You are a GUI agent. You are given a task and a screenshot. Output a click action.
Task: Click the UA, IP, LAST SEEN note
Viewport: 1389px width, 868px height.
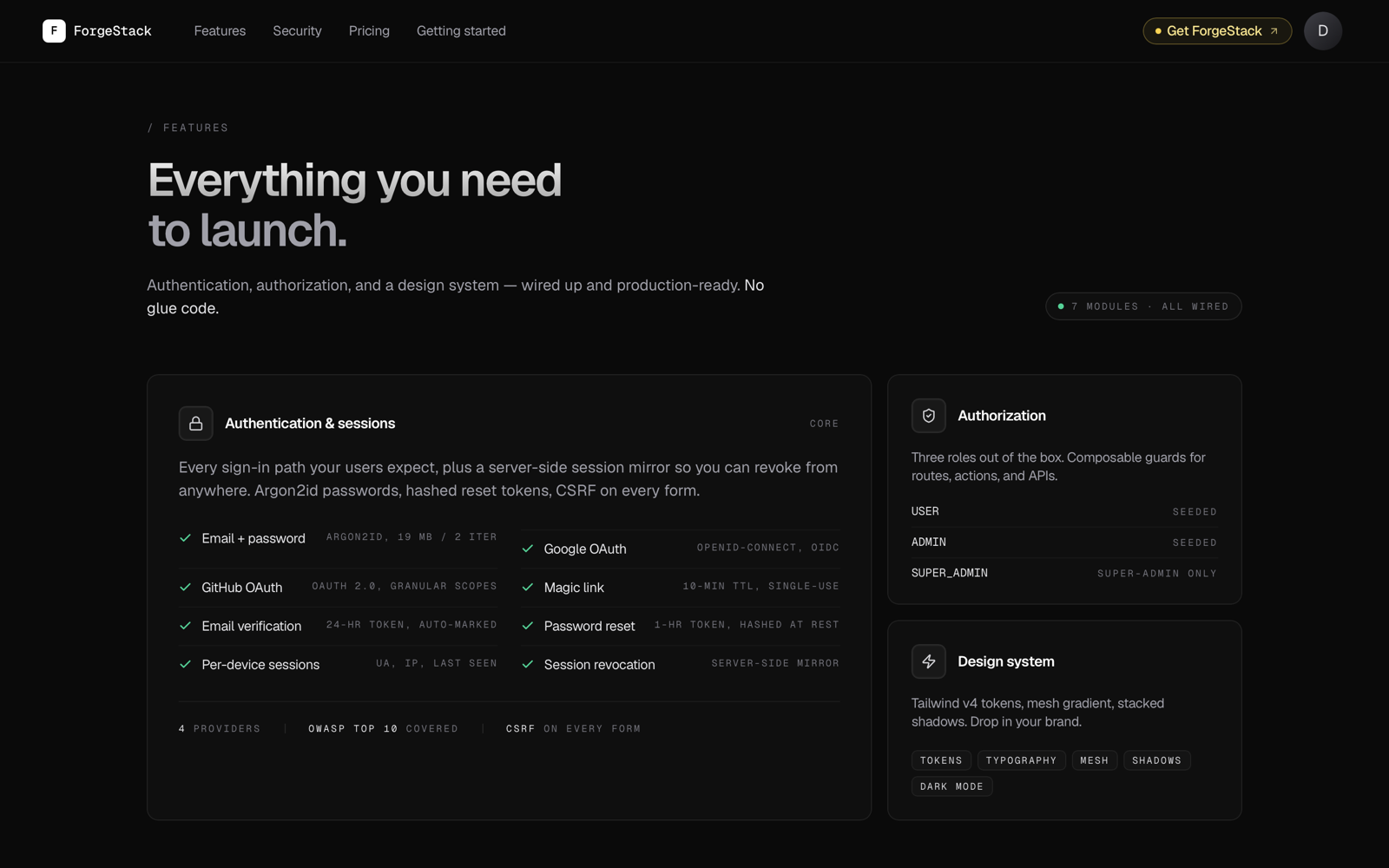point(437,663)
